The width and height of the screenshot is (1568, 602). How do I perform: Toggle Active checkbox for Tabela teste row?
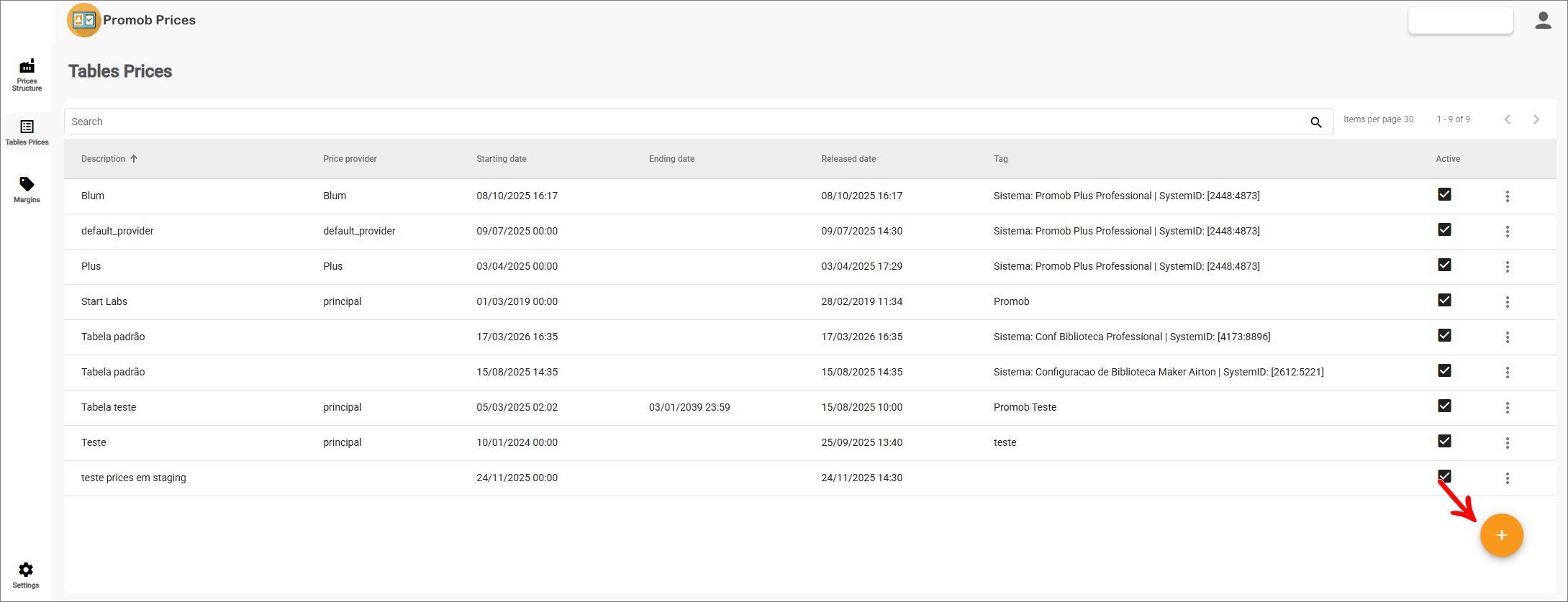(1444, 406)
